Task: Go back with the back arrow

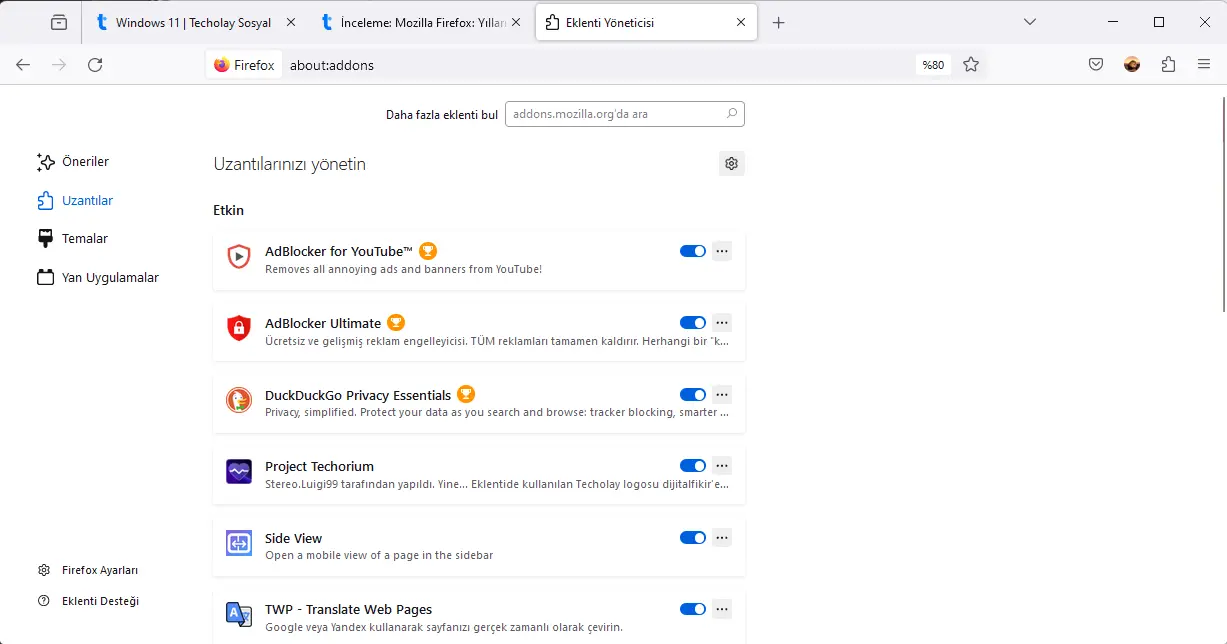Action: tap(23, 65)
